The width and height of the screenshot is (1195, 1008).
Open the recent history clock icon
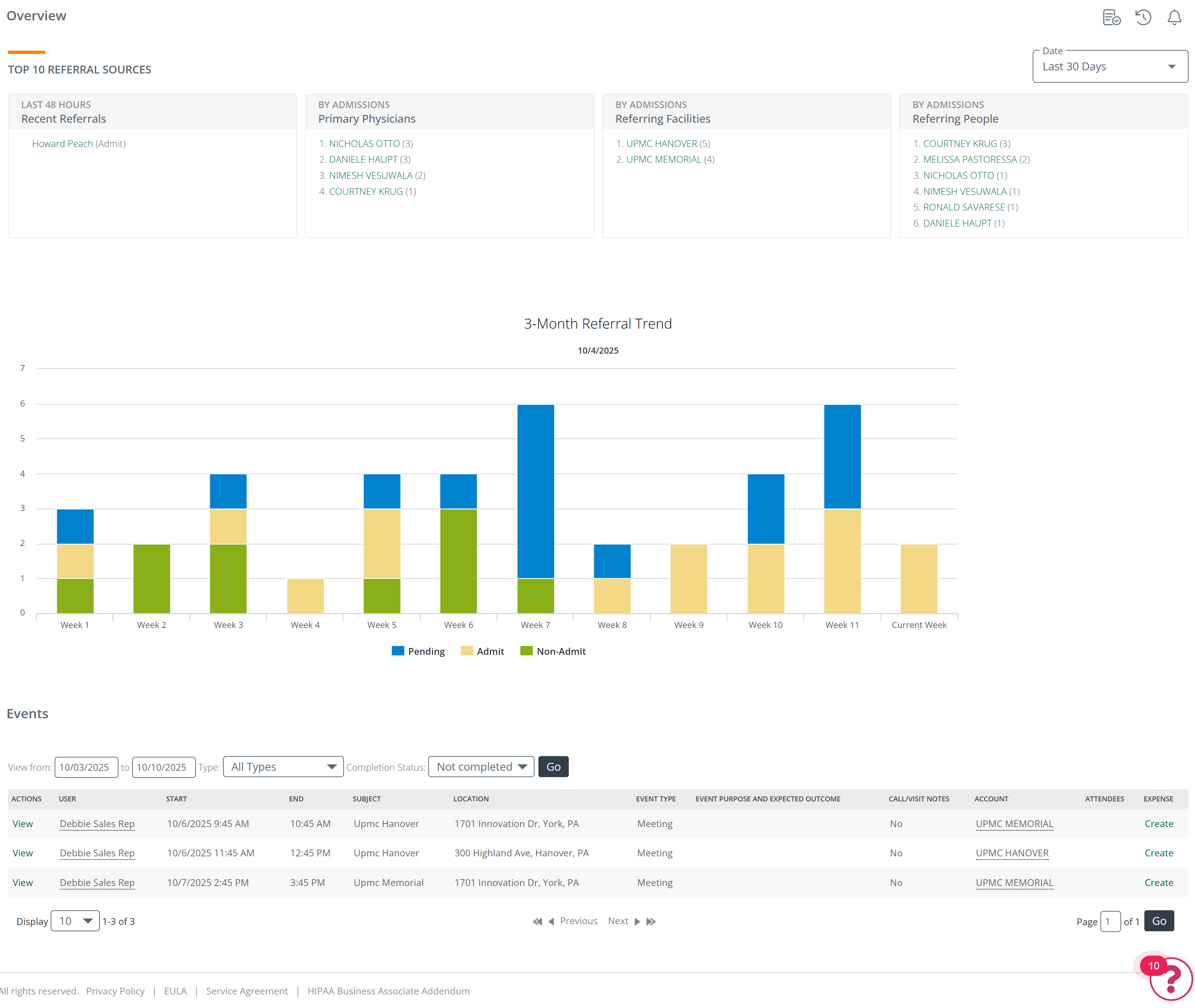(x=1143, y=18)
